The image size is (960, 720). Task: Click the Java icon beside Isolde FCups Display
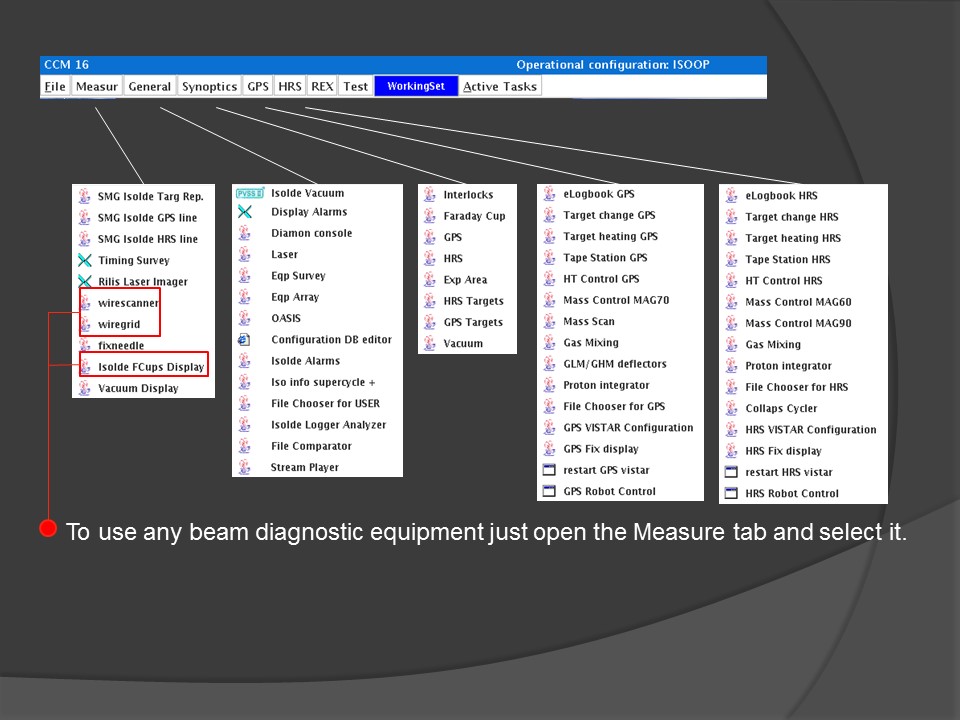(x=85, y=367)
